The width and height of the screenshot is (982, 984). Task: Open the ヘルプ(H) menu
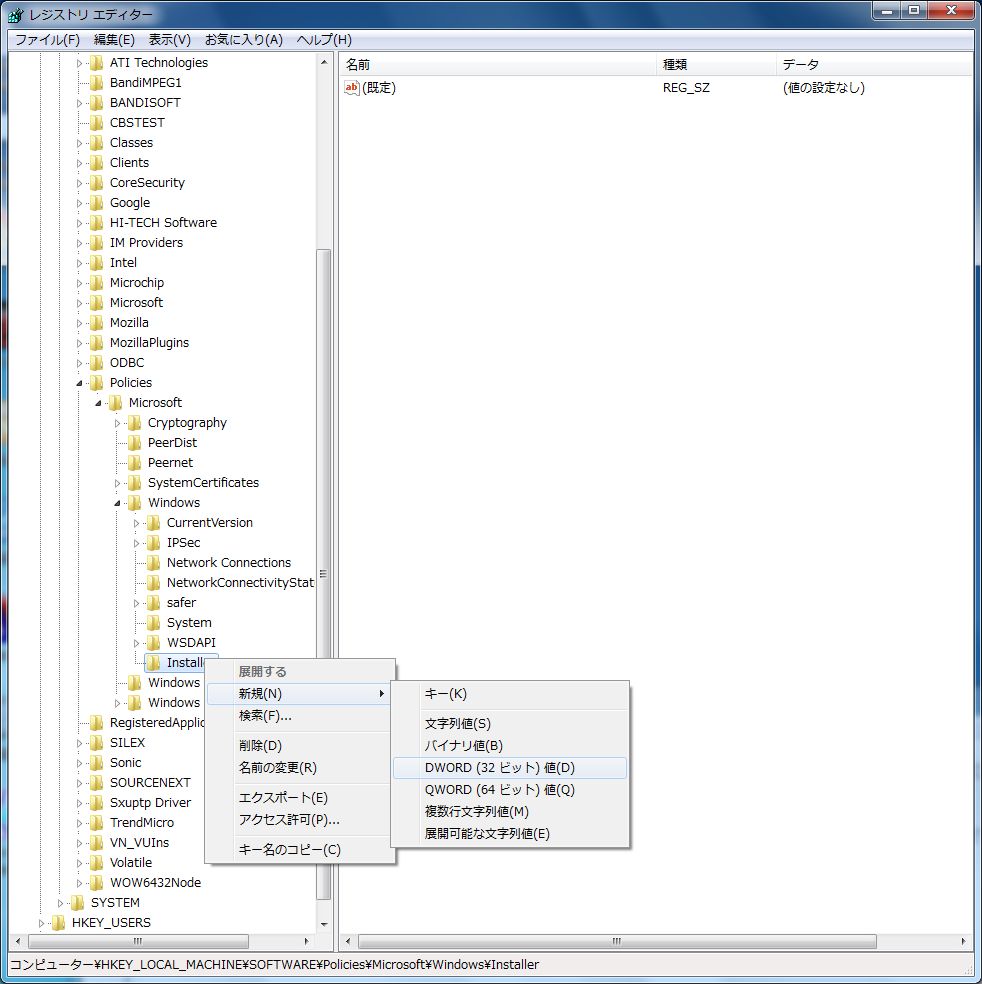(x=324, y=40)
